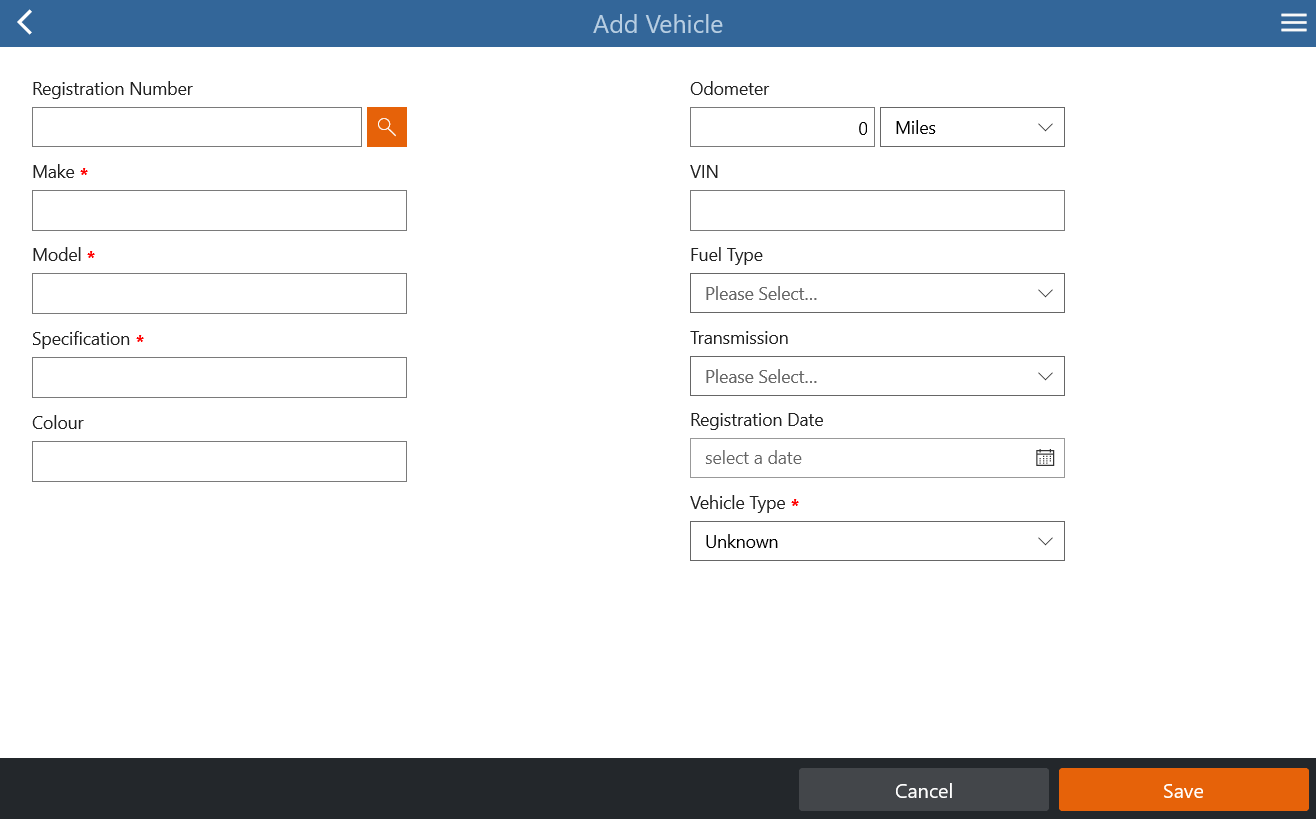Select the VIN input field

[877, 210]
